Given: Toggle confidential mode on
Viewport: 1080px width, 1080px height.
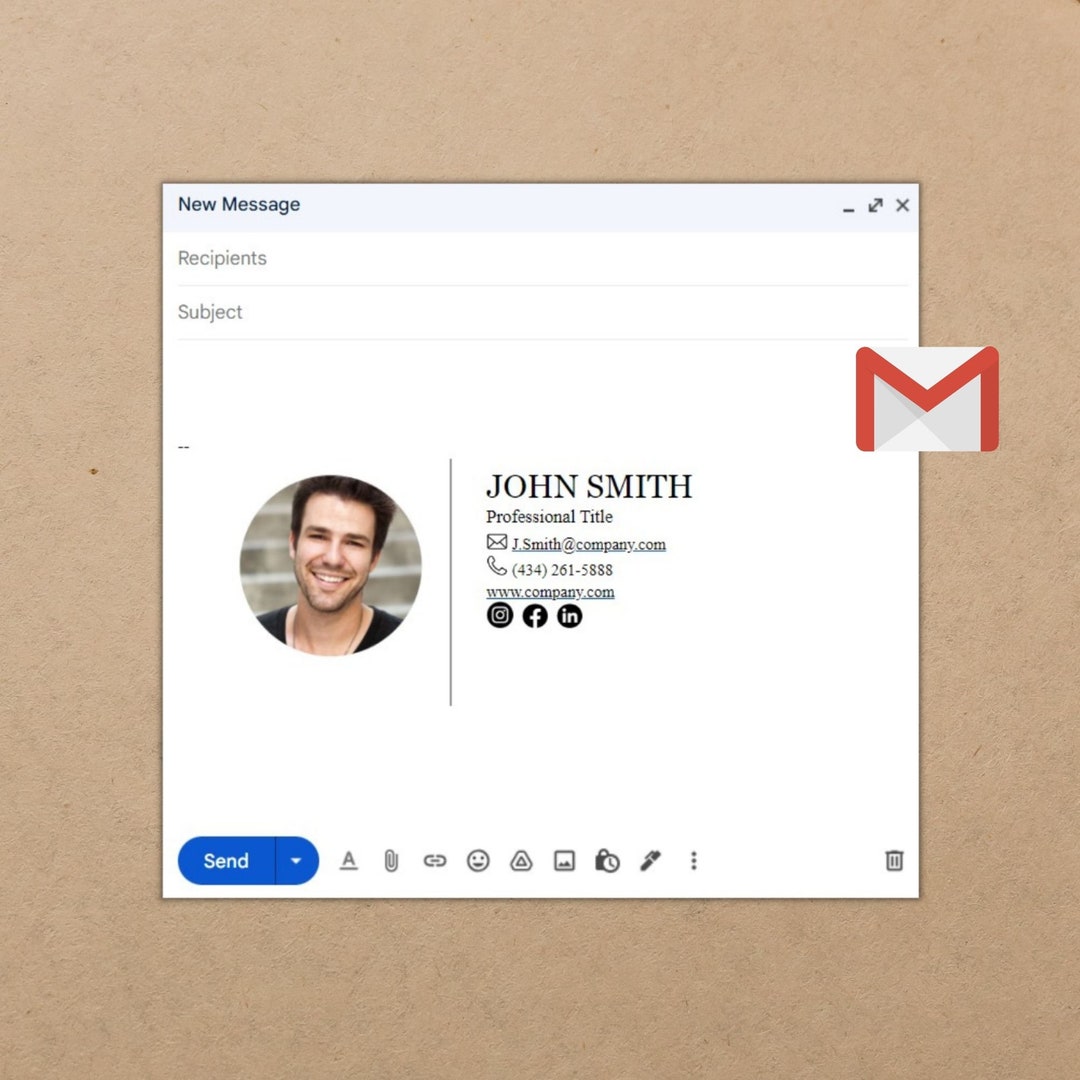Looking at the screenshot, I should tap(608, 861).
